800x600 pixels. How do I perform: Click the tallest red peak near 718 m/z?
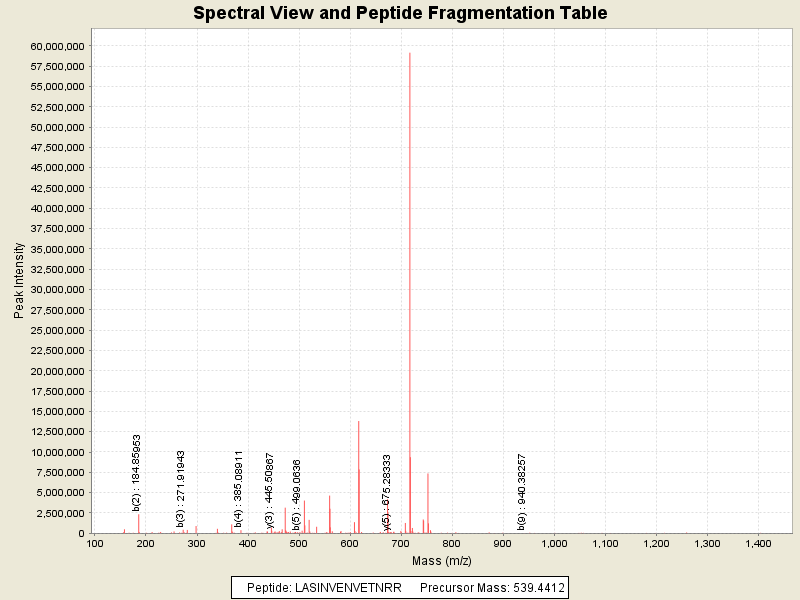pyautogui.click(x=410, y=300)
